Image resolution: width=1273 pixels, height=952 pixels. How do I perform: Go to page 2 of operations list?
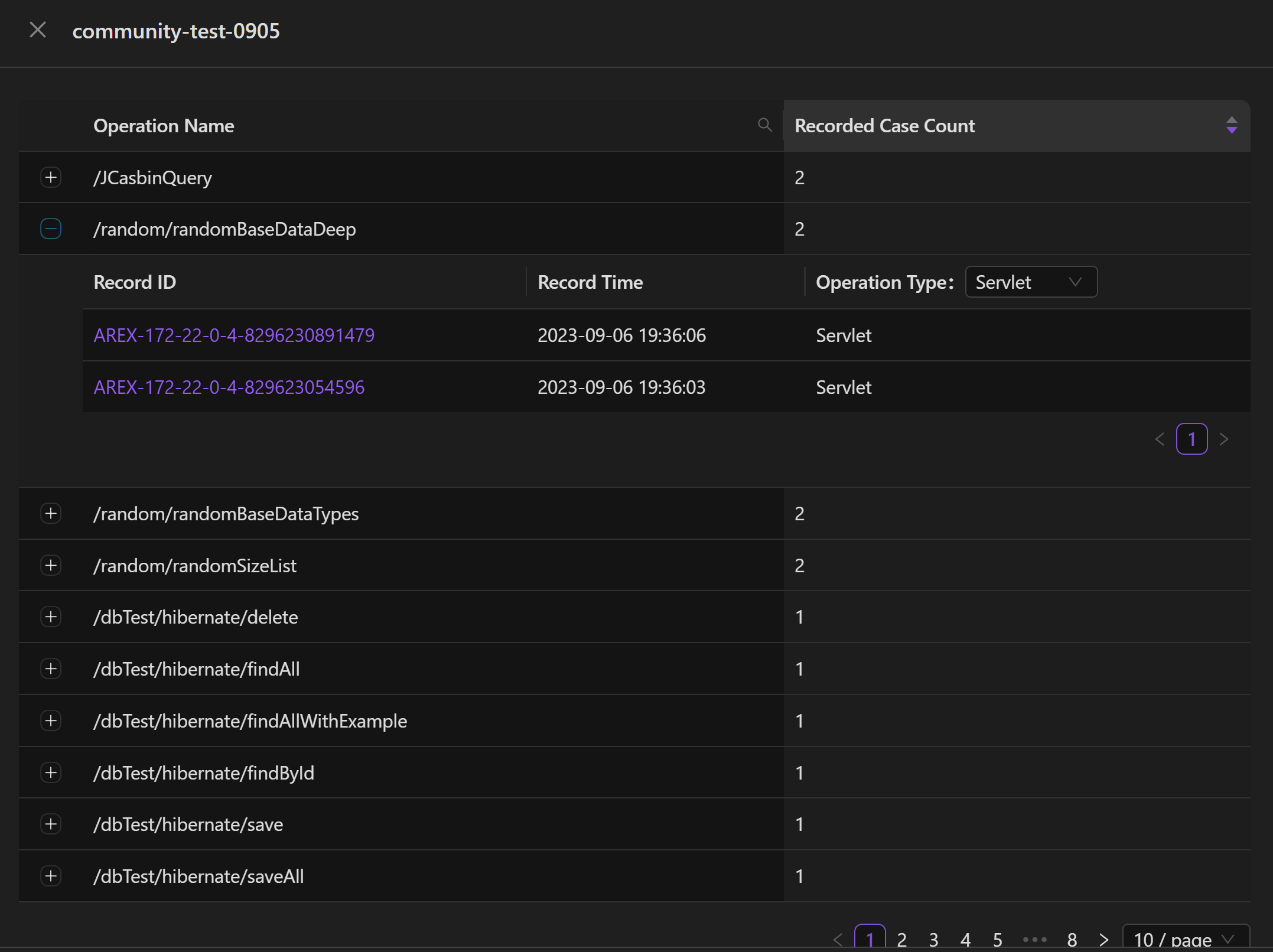pos(901,939)
